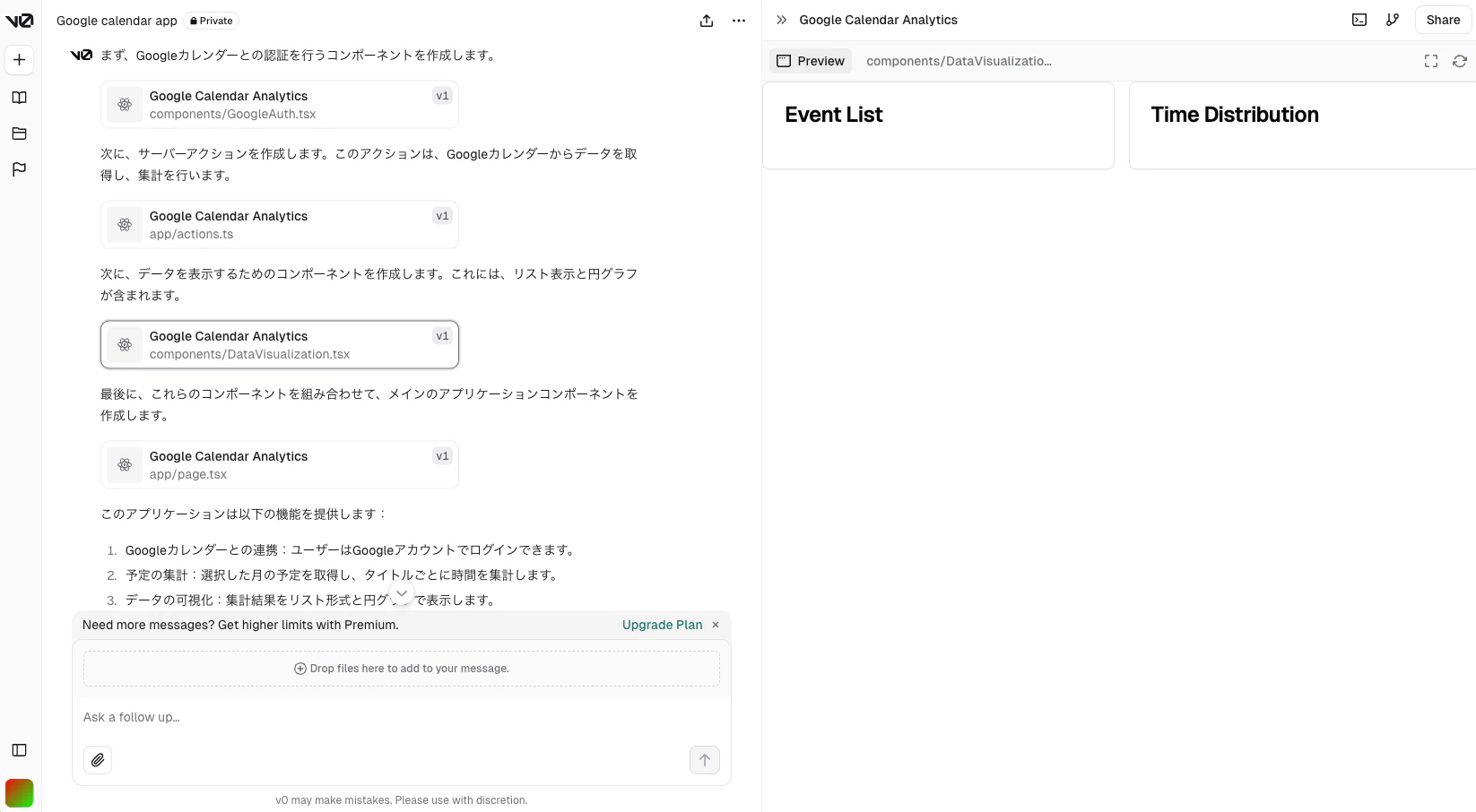Click the share upload icon in chat header
Viewport: 1476px width, 812px height.
pyautogui.click(x=707, y=21)
